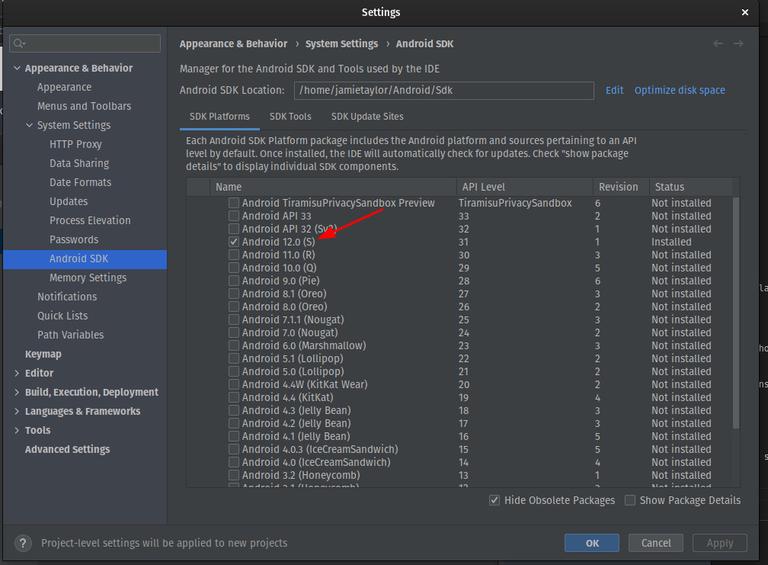This screenshot has width=768, height=565.
Task: Enable Show Package Details checkbox
Action: (x=630, y=500)
